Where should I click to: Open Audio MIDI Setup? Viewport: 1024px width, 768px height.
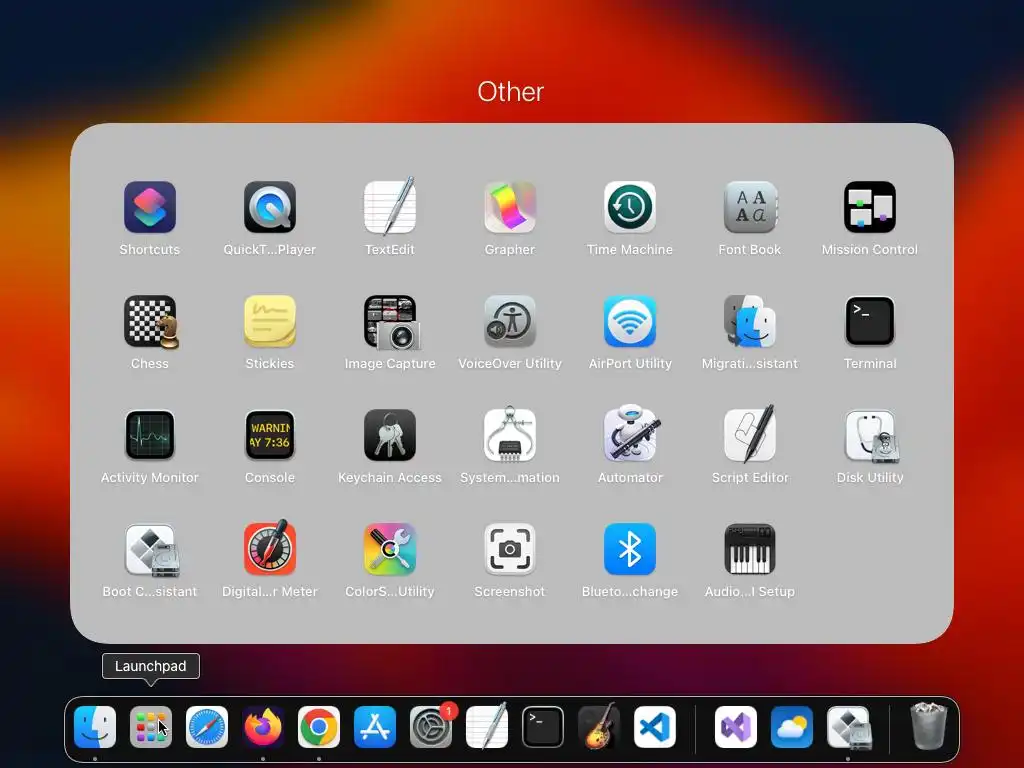pos(750,549)
